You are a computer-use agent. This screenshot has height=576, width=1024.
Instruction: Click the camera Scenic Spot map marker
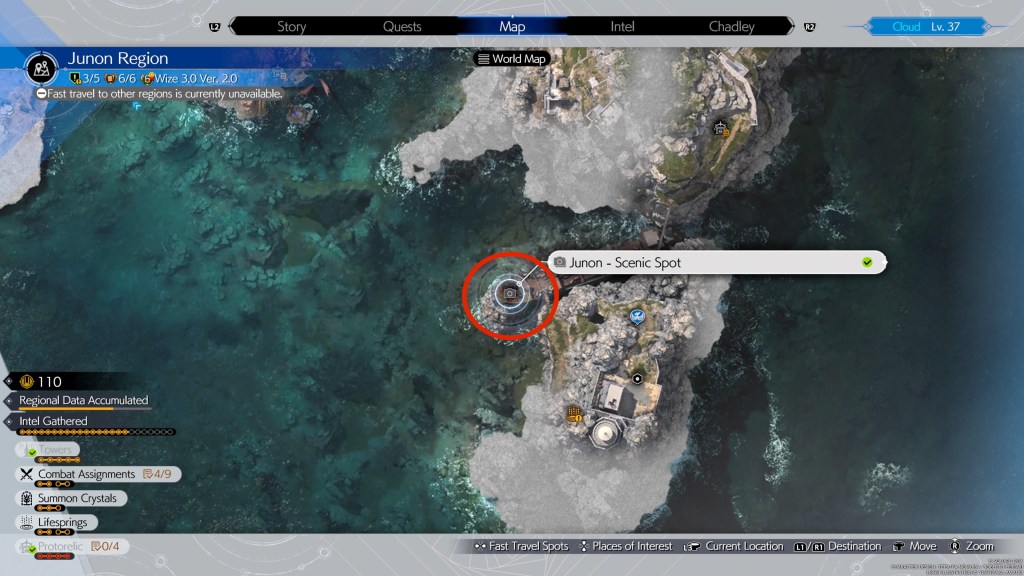(510, 294)
